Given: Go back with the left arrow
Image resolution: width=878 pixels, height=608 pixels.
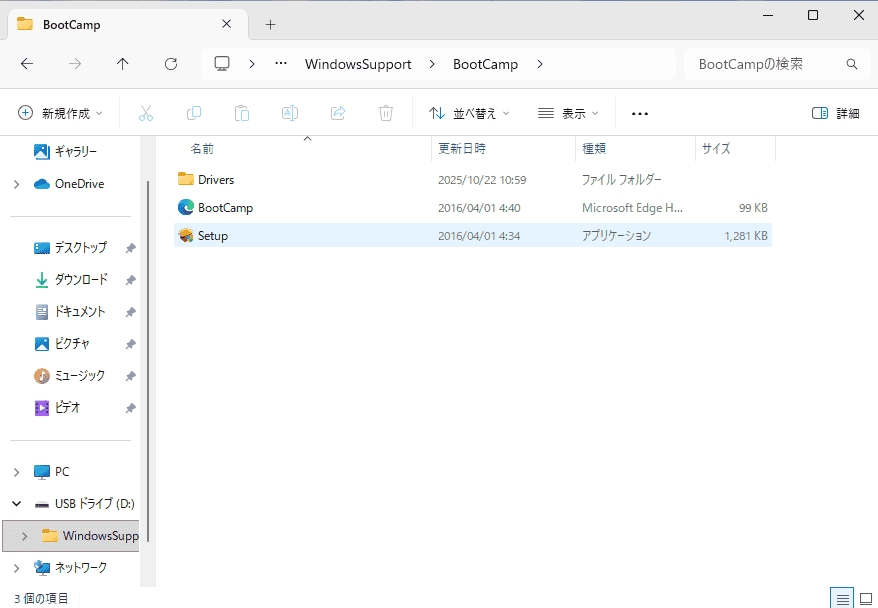Looking at the screenshot, I should (x=27, y=64).
